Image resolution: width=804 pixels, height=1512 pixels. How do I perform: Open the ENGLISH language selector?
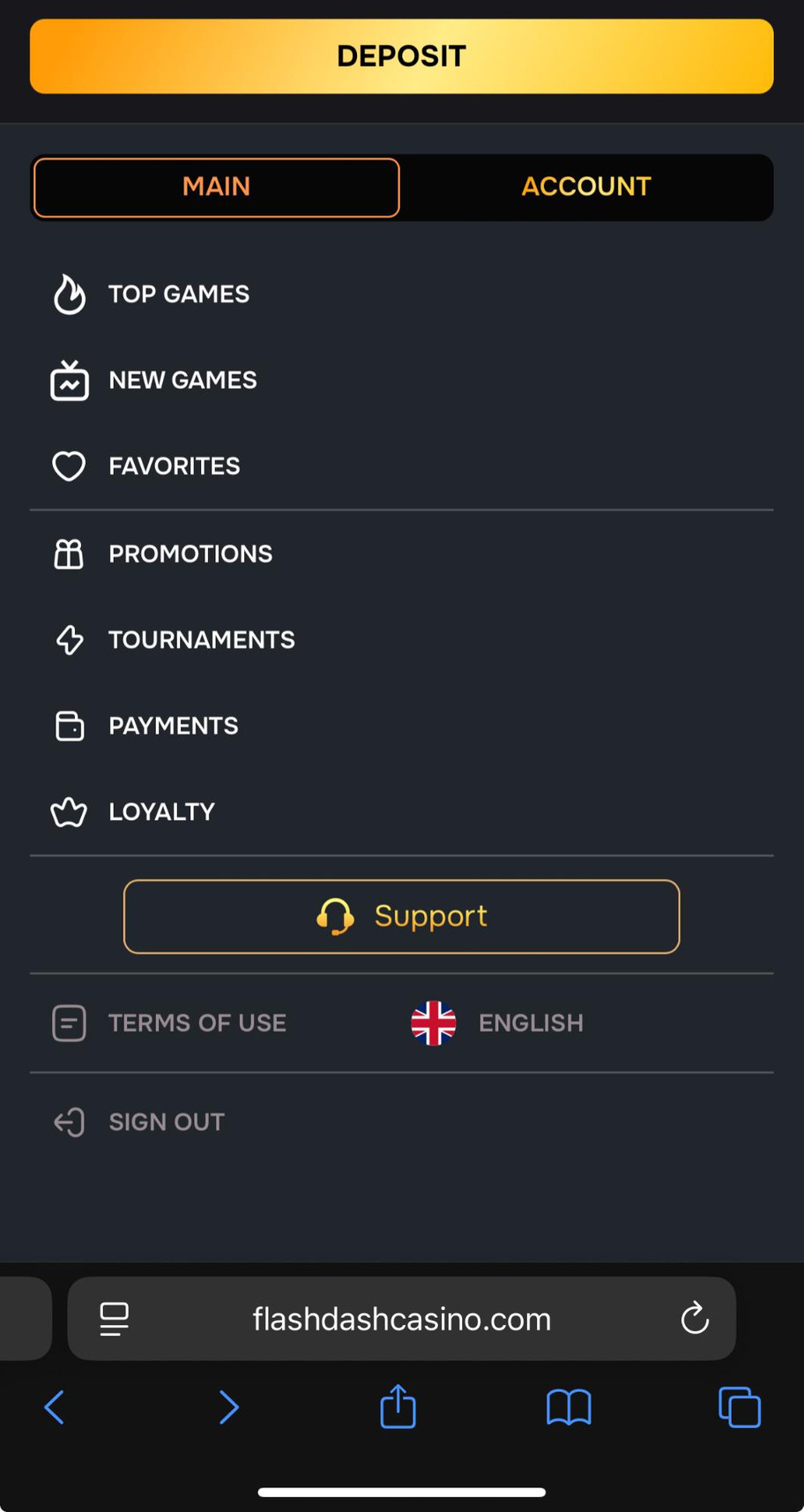[x=498, y=1023]
